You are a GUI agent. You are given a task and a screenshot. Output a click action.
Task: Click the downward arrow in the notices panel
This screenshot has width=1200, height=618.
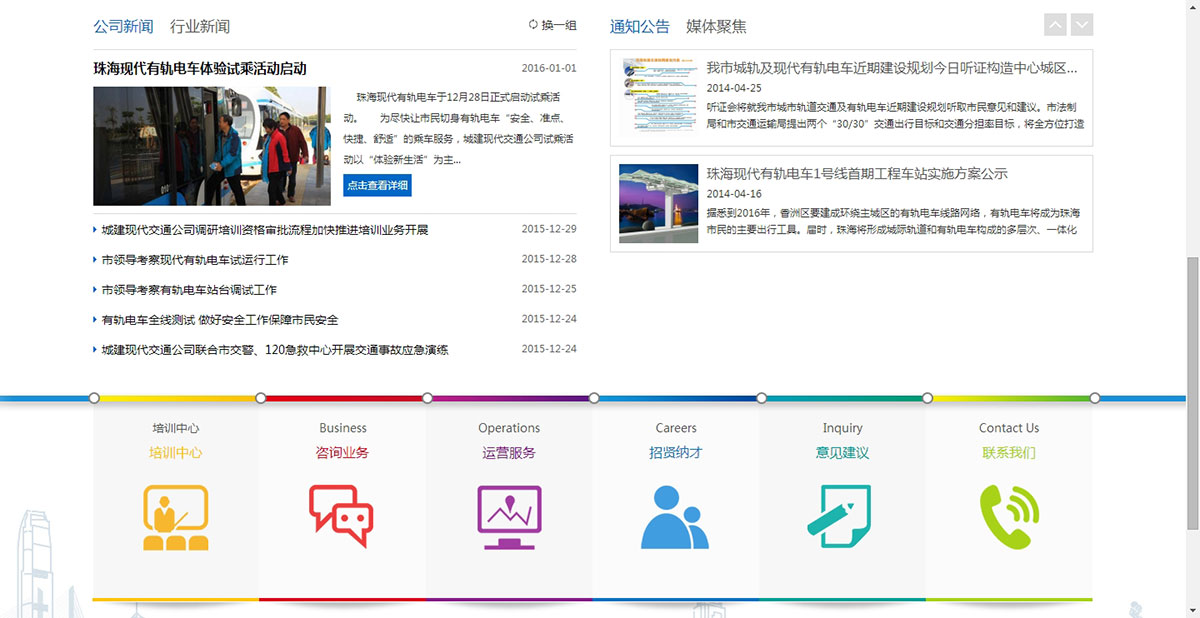(x=1080, y=24)
